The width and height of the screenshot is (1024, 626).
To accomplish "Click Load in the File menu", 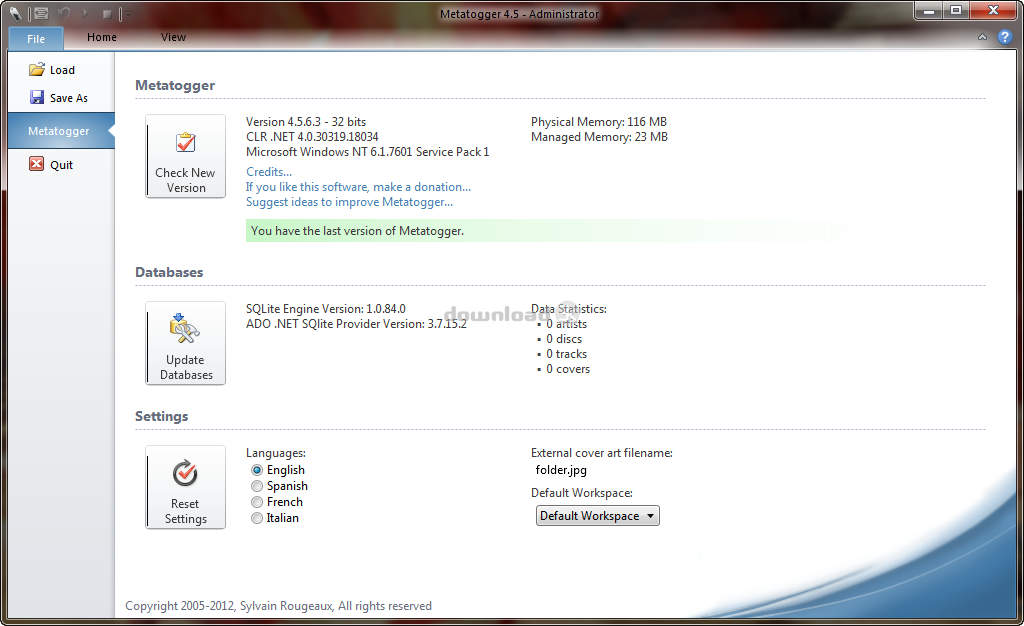I will 52,70.
